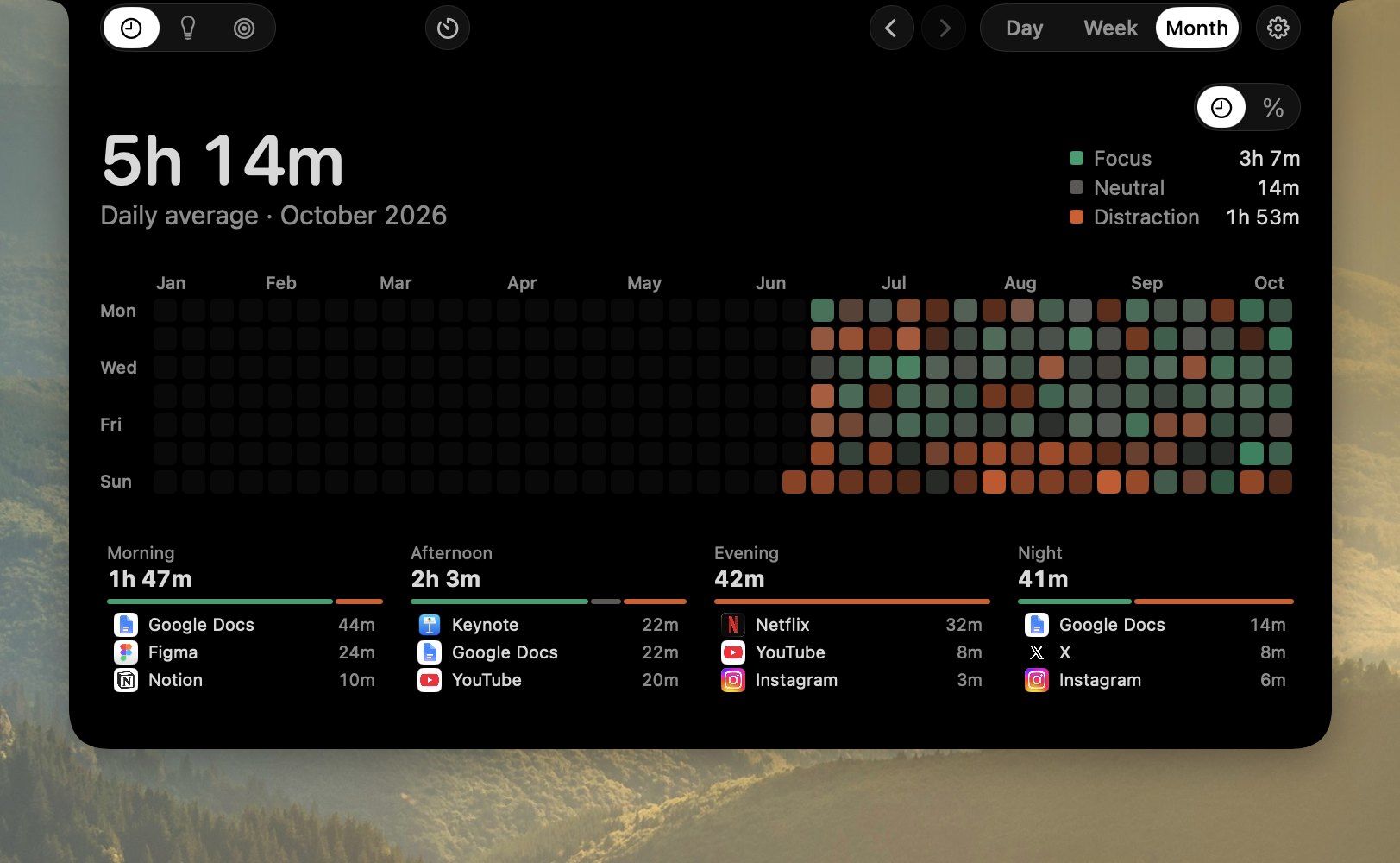Screen dimensions: 1400x863
Task: Switch to the Week view
Action: tap(1110, 28)
